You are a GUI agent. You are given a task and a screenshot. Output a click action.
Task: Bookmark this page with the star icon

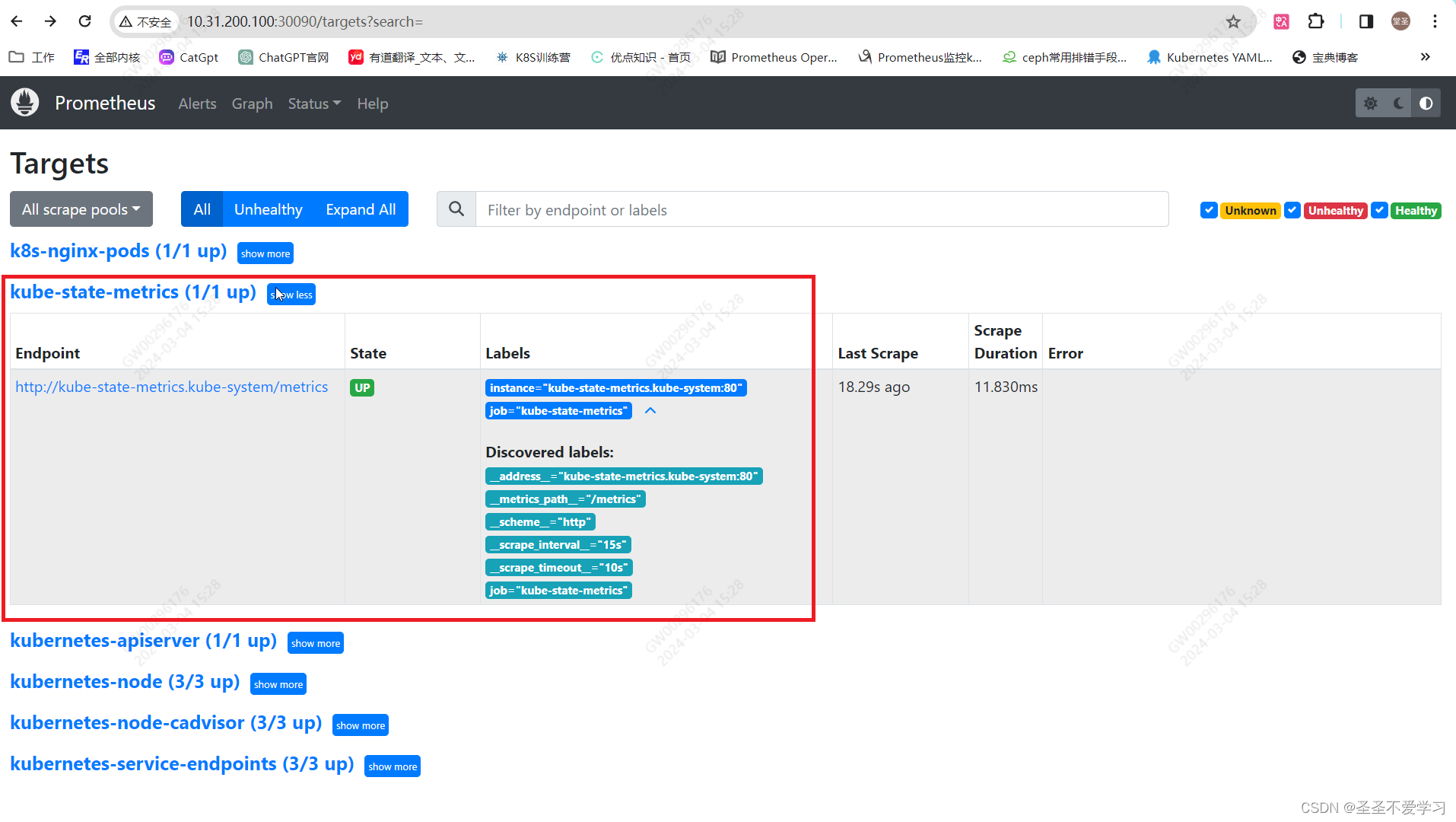(1233, 21)
